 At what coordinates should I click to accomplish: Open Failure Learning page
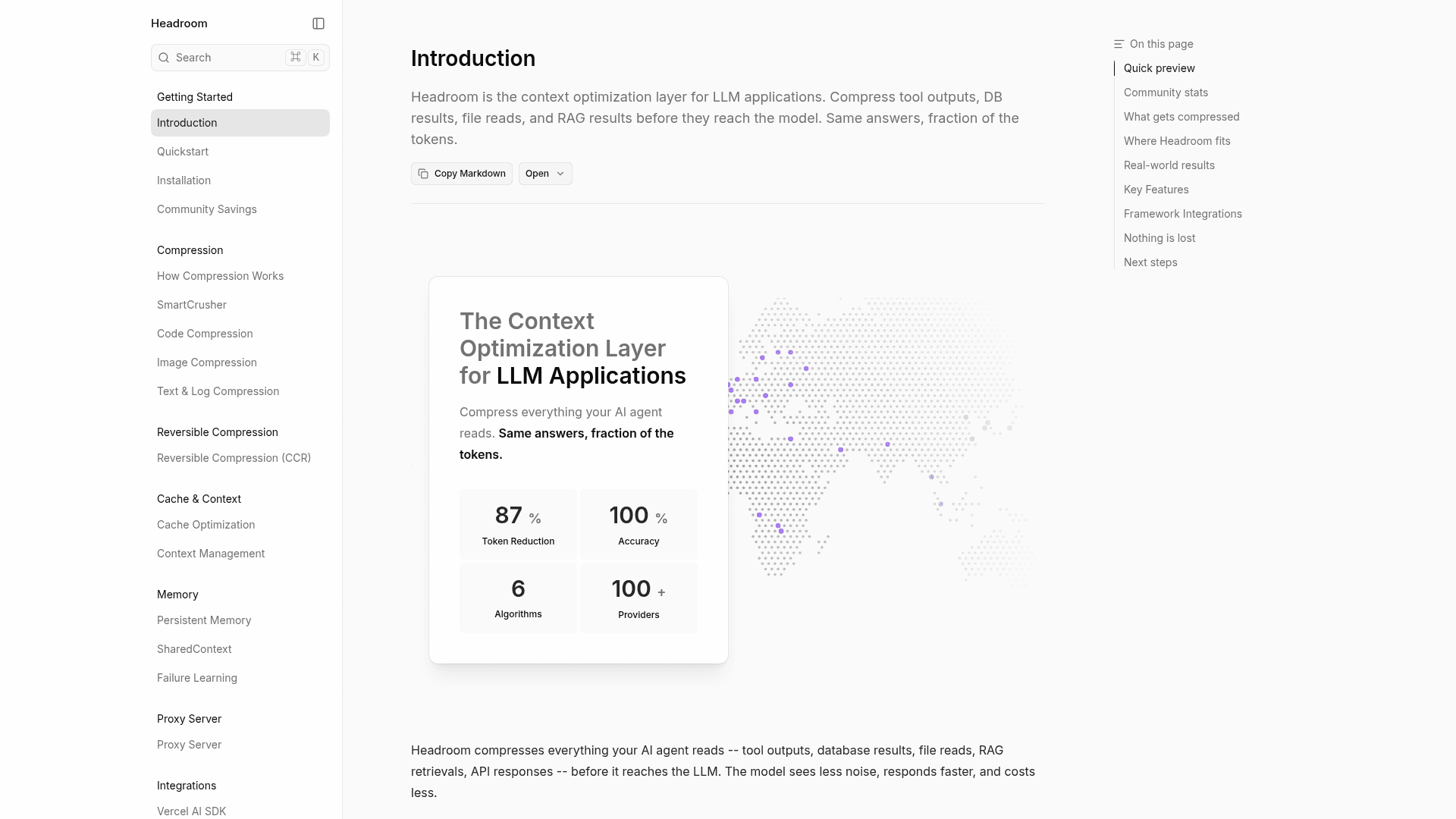pyautogui.click(x=240, y=678)
